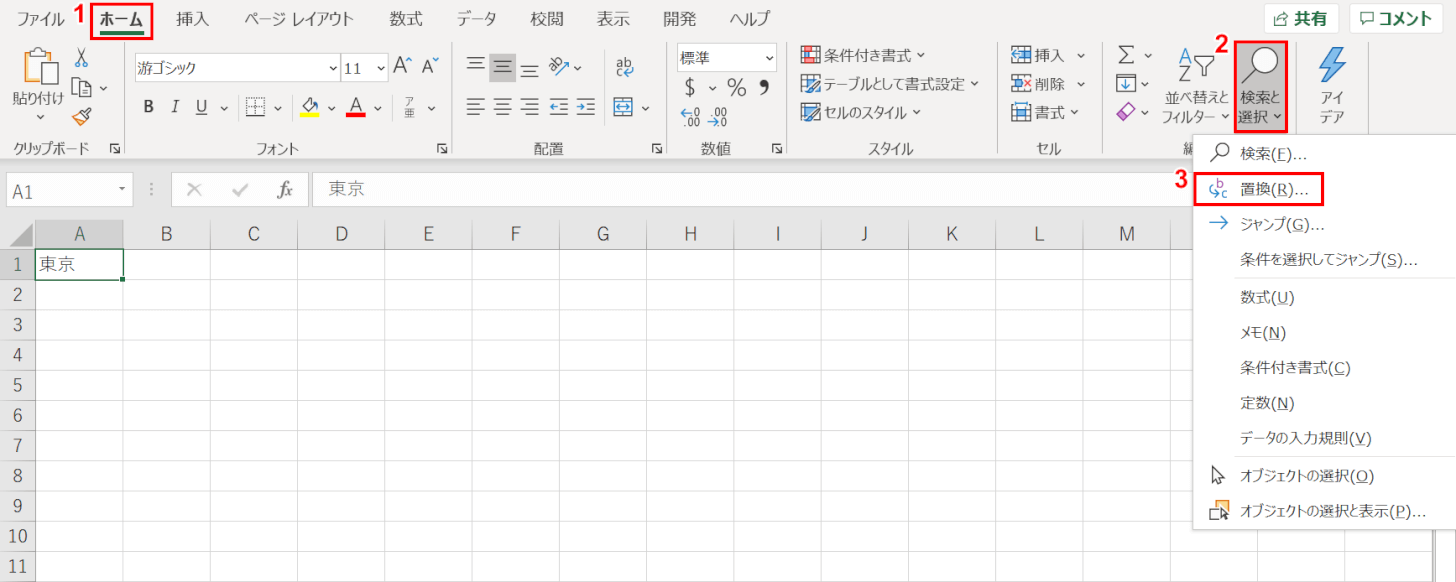Toggle Italic formatting
The height and width of the screenshot is (582, 1456).
(175, 108)
